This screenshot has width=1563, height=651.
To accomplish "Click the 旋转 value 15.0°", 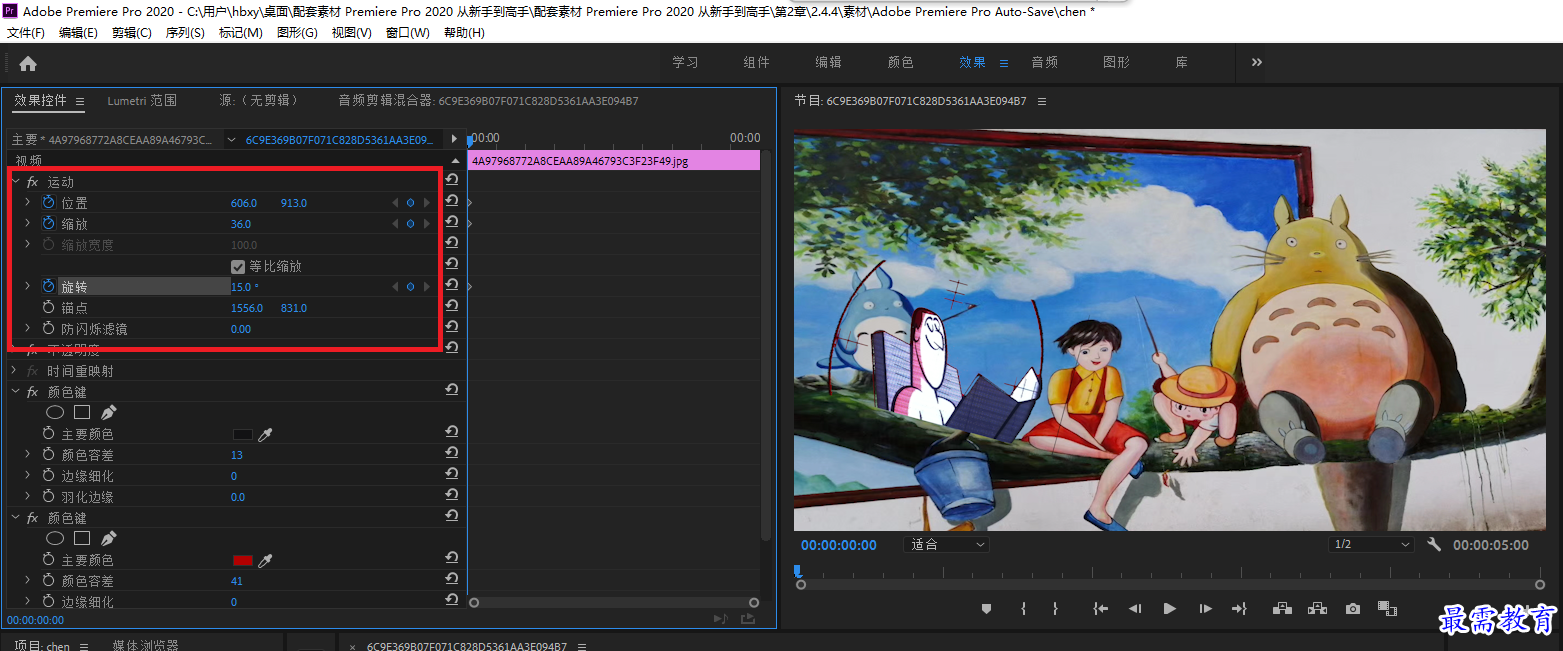I will tap(245, 287).
